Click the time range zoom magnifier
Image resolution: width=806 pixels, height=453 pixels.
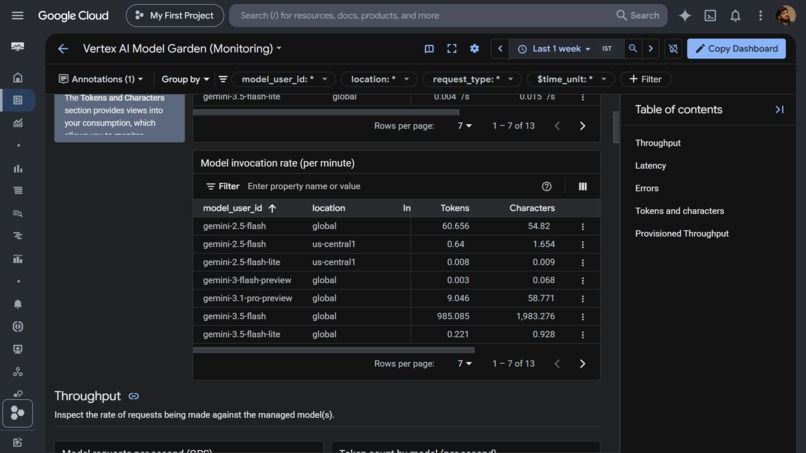tap(633, 49)
